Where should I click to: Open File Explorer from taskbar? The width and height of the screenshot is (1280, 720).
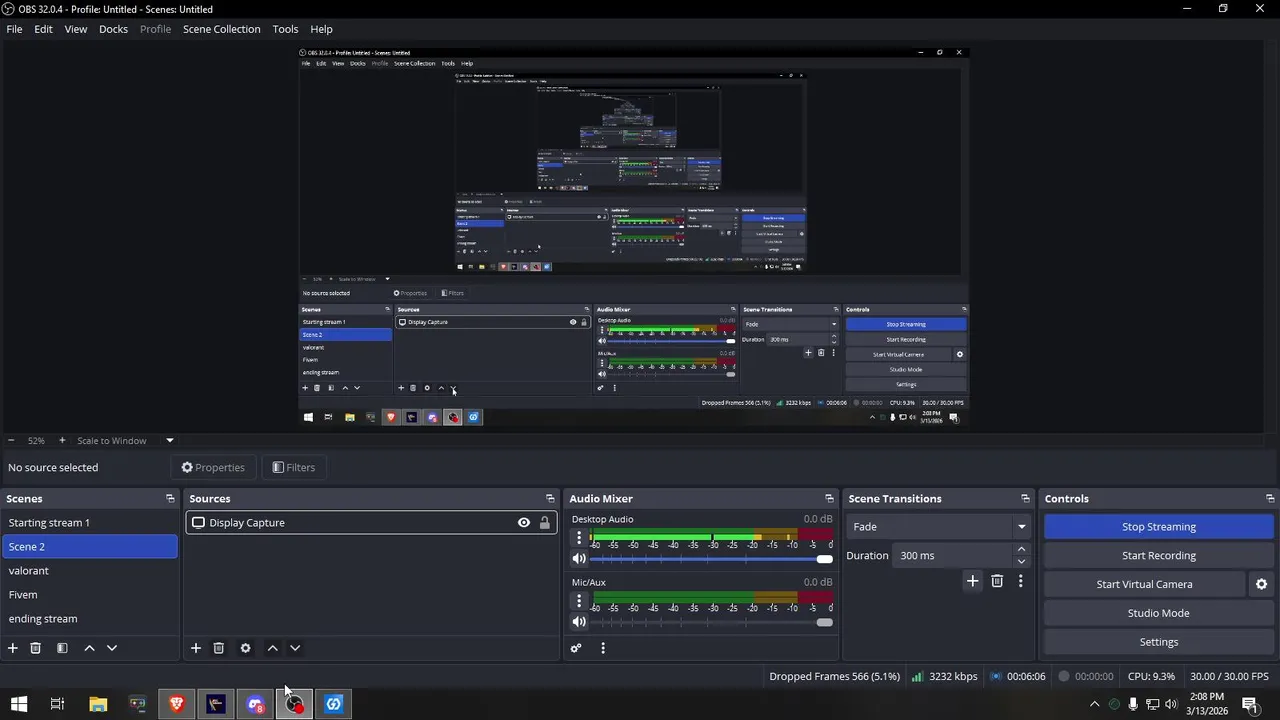[98, 704]
